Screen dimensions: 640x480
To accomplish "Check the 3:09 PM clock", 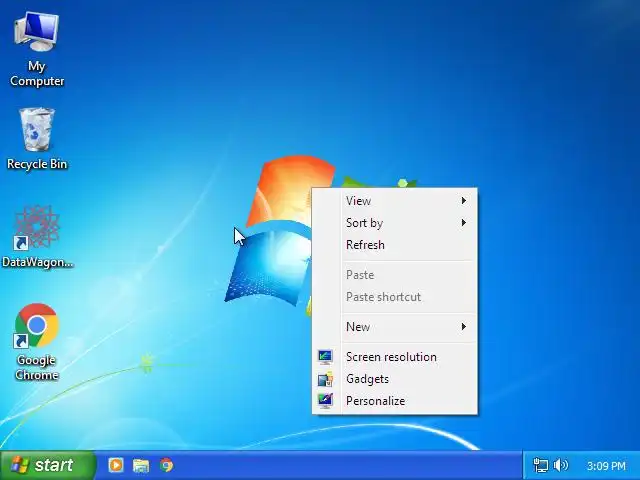I will (x=606, y=466).
